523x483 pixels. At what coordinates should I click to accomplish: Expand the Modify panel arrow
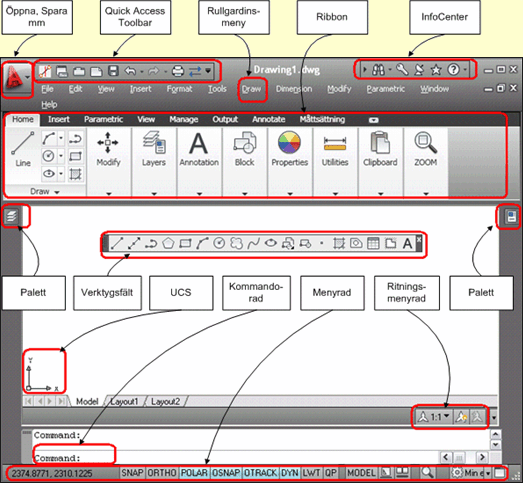tap(108, 194)
